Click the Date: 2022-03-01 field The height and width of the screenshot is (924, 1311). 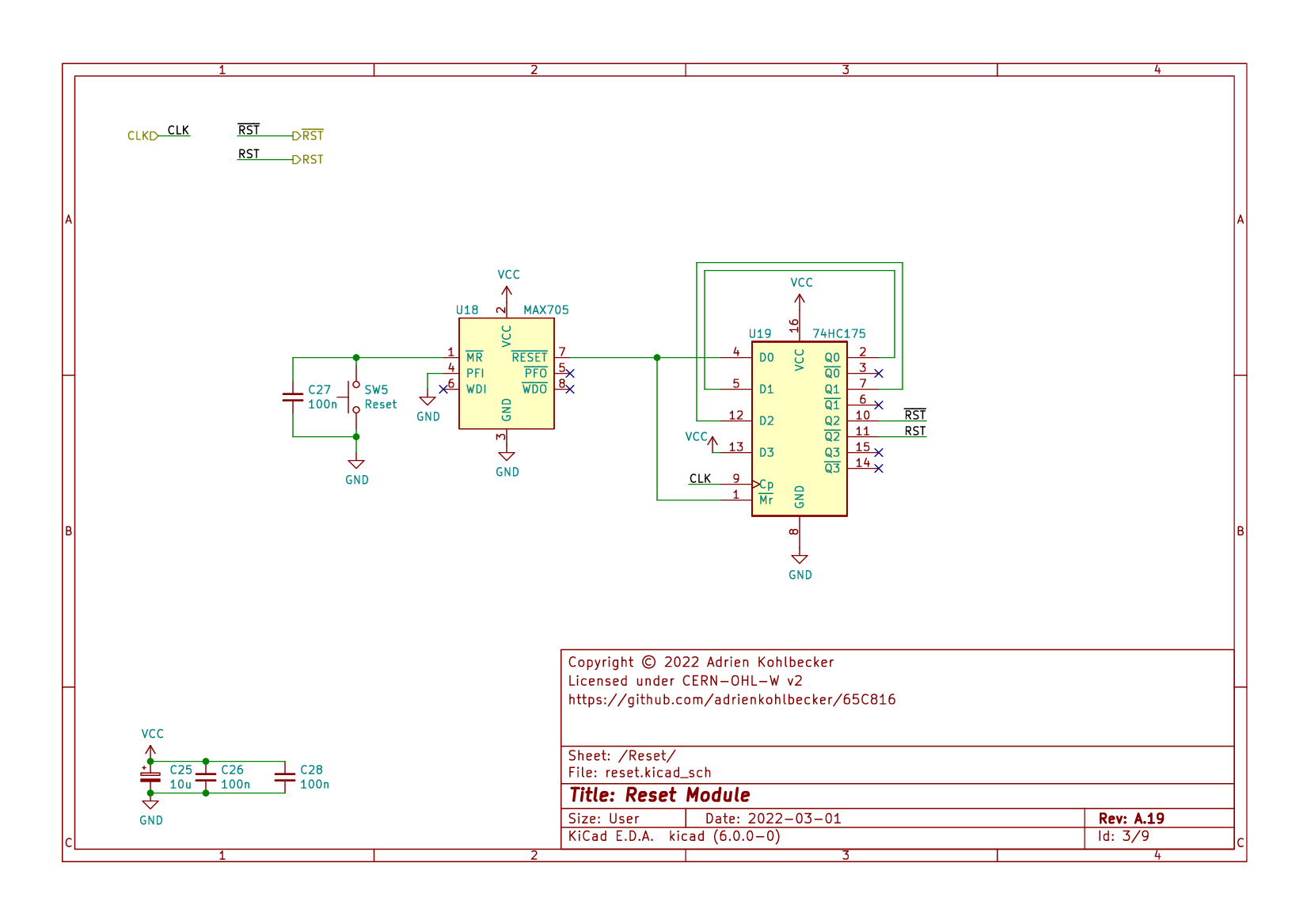coord(773,819)
